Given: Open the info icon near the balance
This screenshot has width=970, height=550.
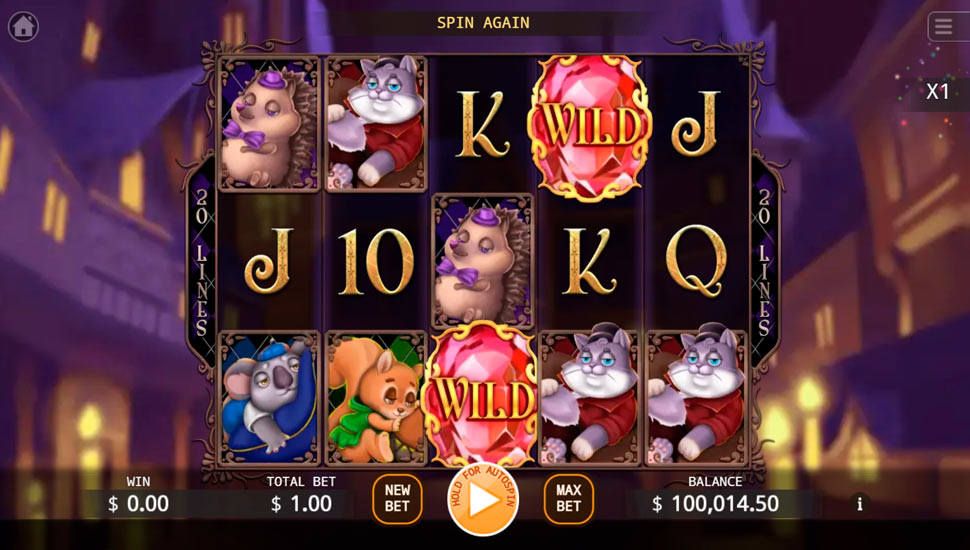Looking at the screenshot, I should click(x=859, y=504).
